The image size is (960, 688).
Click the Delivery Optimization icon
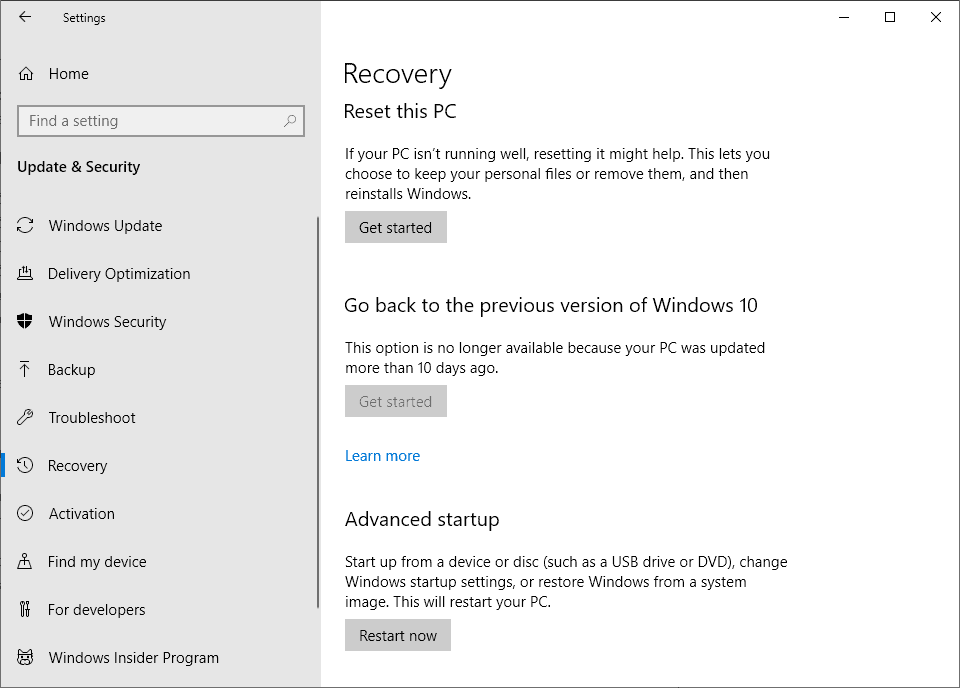(26, 274)
